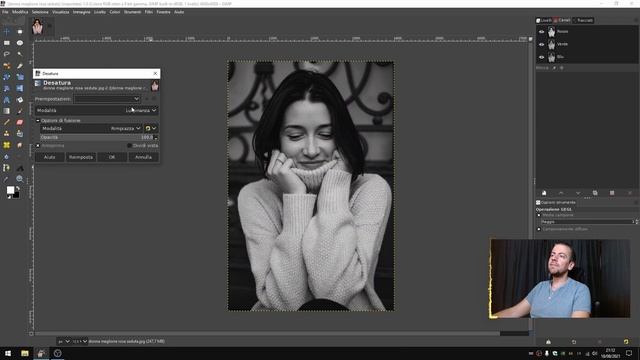Viewport: 640px width, 360px height.
Task: Select the Bucket Fill tool
Action: pyautogui.click(x=20, y=100)
